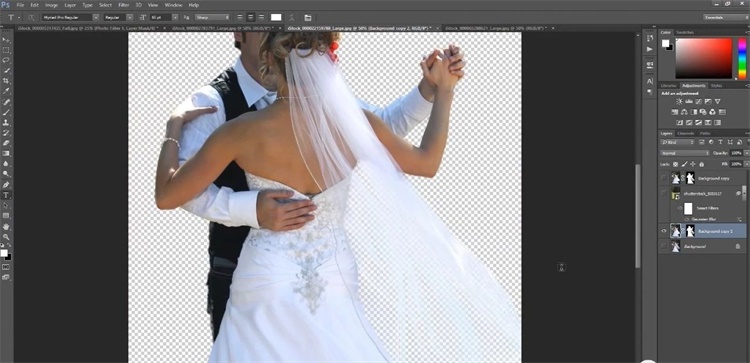The image size is (750, 363).
Task: Open the anti-aliasing Sharp dropdown
Action: (212, 17)
